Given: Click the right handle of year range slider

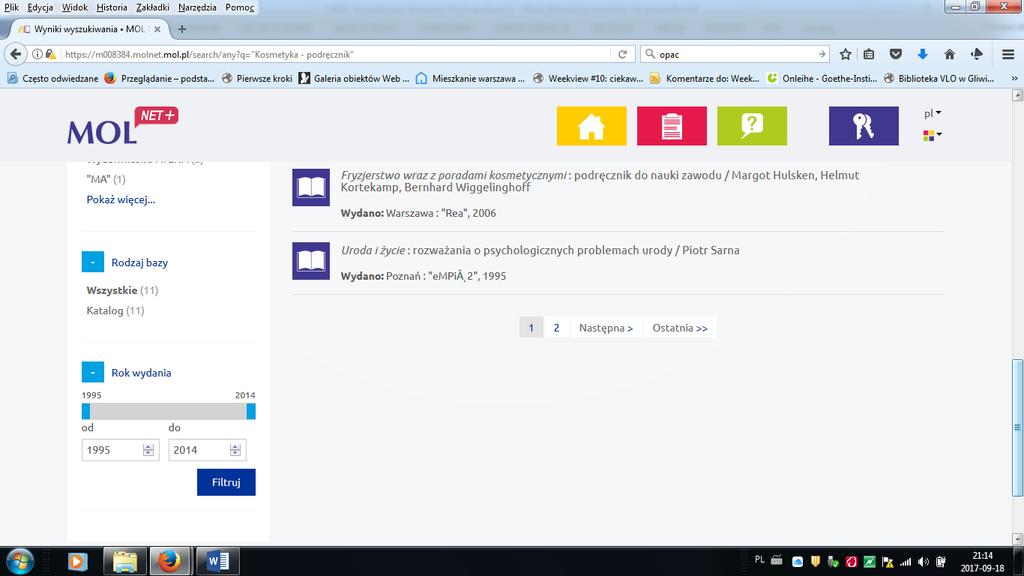Looking at the screenshot, I should [x=251, y=411].
